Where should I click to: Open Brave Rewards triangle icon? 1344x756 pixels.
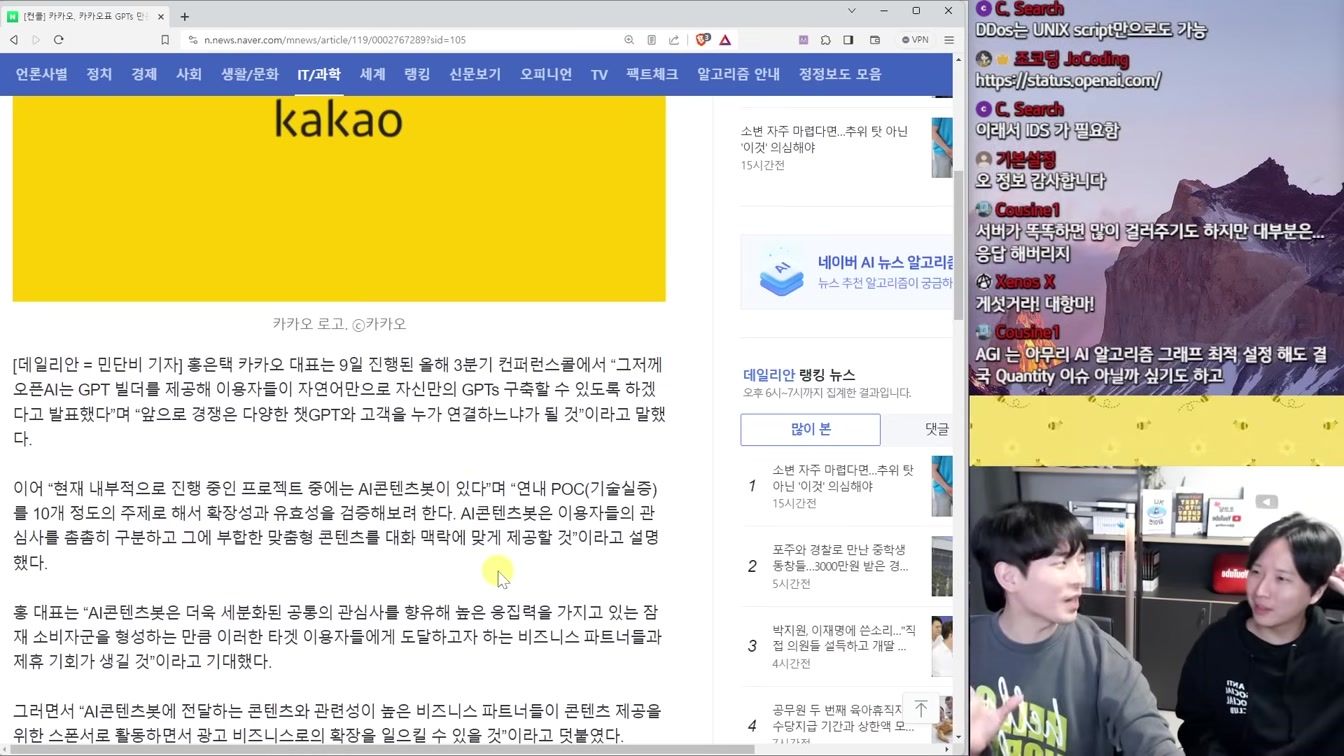[725, 40]
